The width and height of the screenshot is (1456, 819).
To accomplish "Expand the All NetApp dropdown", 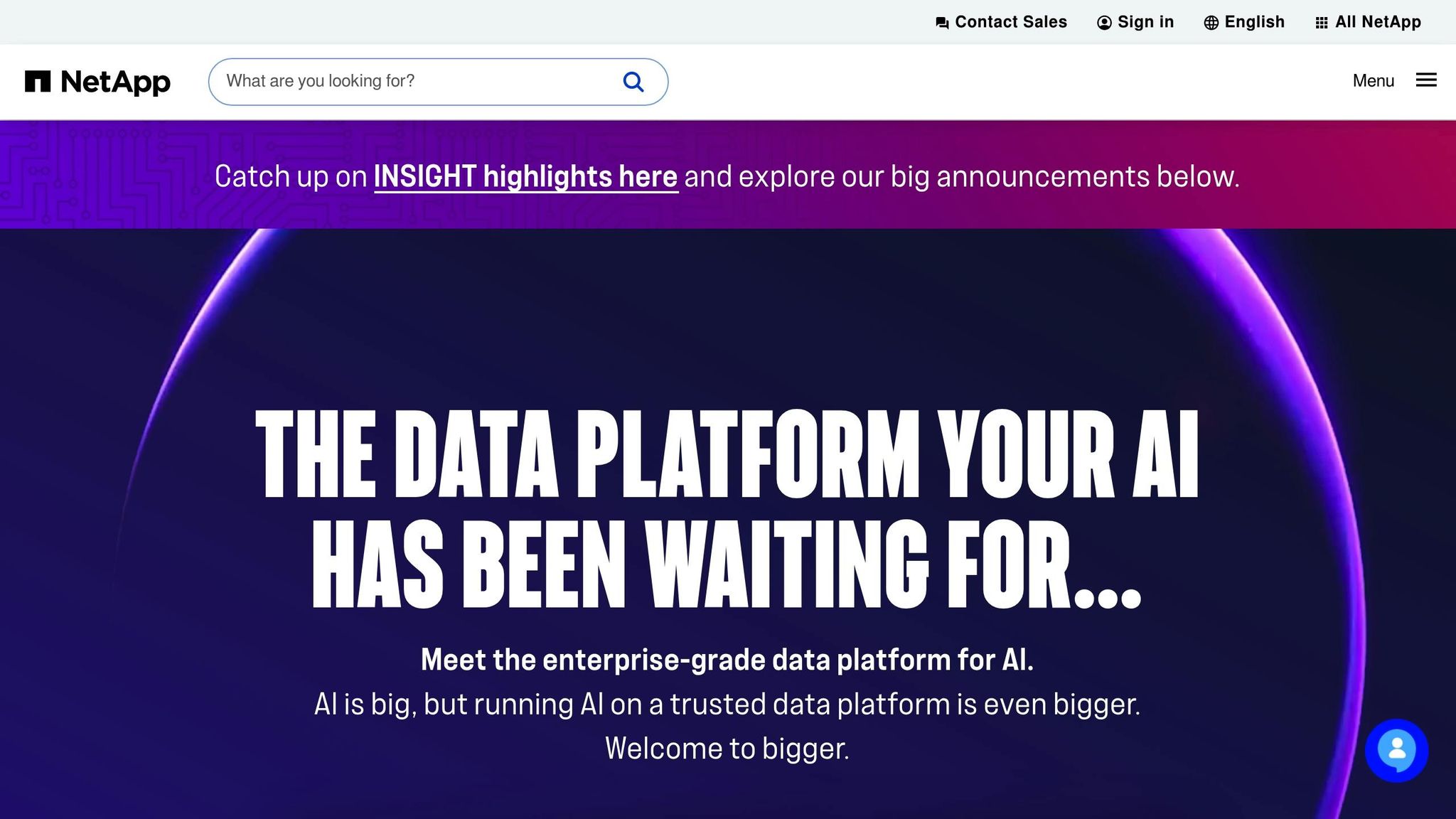I will point(1378,22).
